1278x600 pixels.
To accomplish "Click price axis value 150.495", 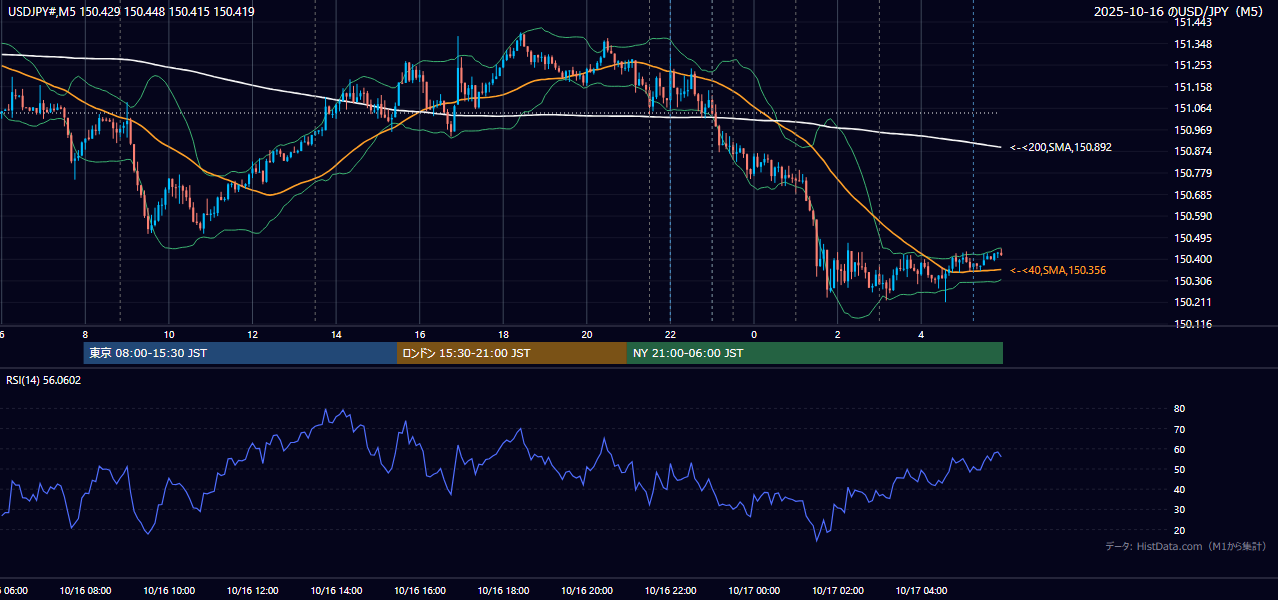I will pos(1194,238).
